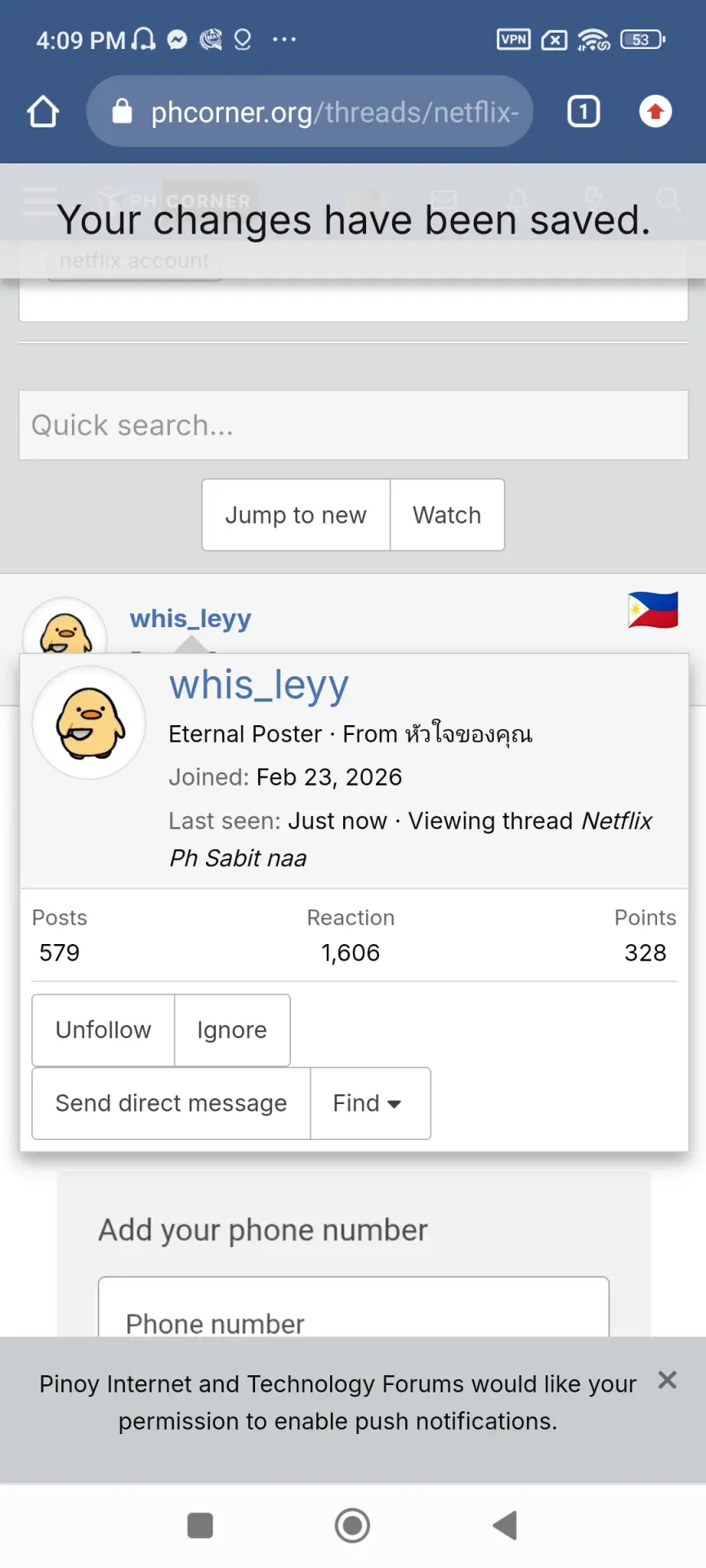The height and width of the screenshot is (1568, 706).
Task: Click the Eternal Poster user title
Action: click(x=245, y=734)
